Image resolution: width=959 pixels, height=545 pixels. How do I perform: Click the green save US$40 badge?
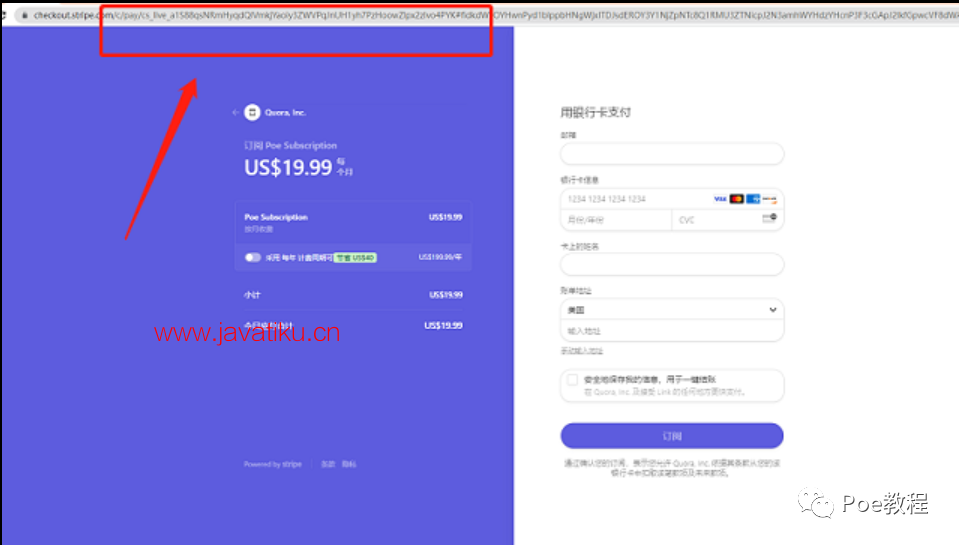[355, 258]
